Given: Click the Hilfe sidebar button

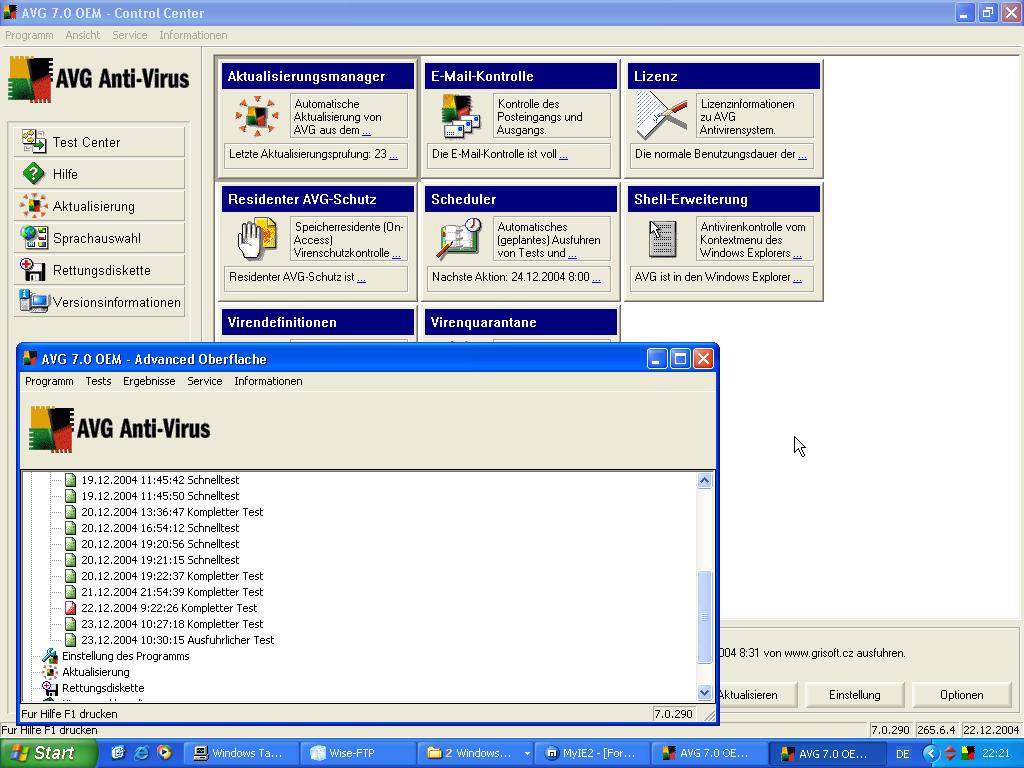Looking at the screenshot, I should pyautogui.click(x=99, y=174).
